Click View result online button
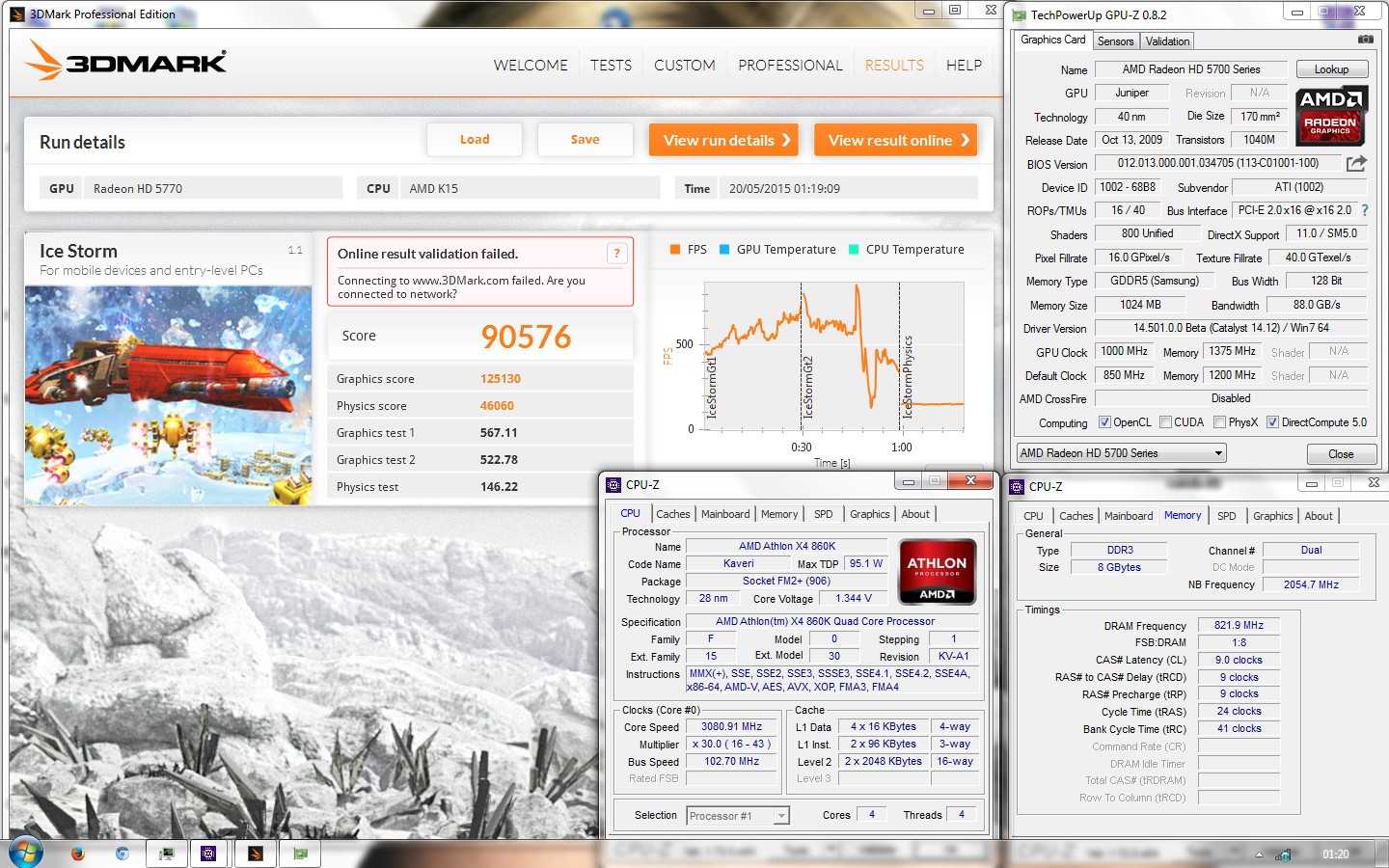Image resolution: width=1389 pixels, height=868 pixels. coord(896,140)
